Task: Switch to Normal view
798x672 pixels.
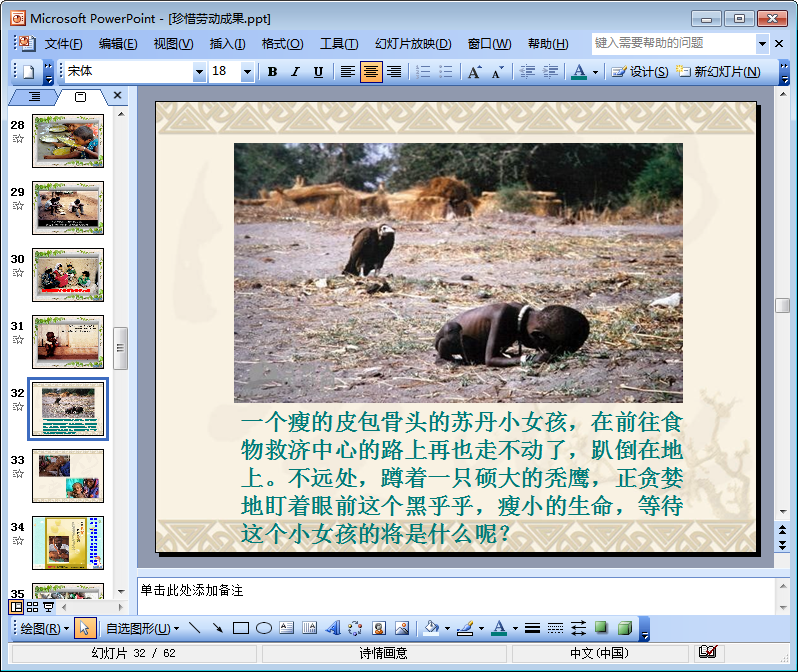Action: coord(17,607)
